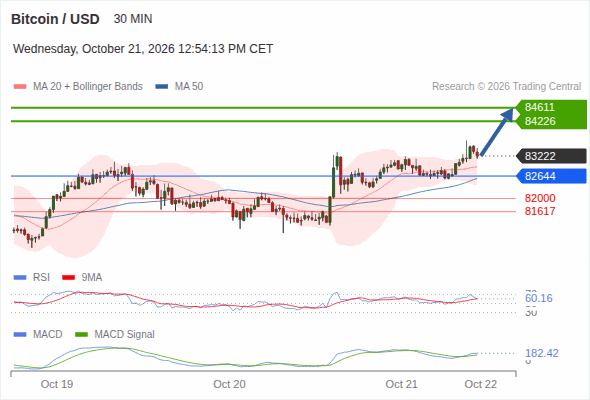
Task: Click the Wednesday, October 21, 2026 timestamp
Action: 143,49
